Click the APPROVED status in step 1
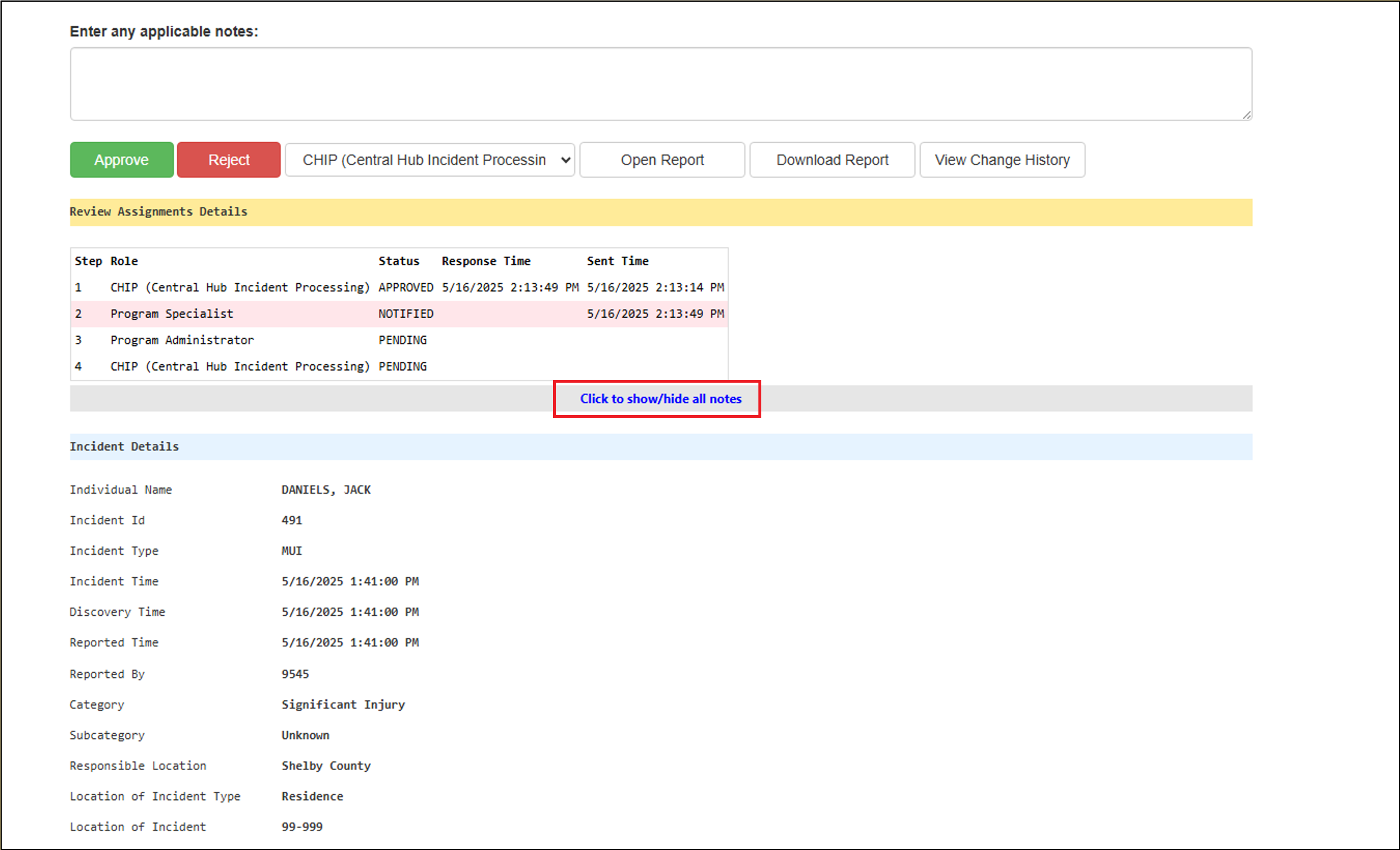Viewport: 1400px width, 850px height. (x=406, y=287)
